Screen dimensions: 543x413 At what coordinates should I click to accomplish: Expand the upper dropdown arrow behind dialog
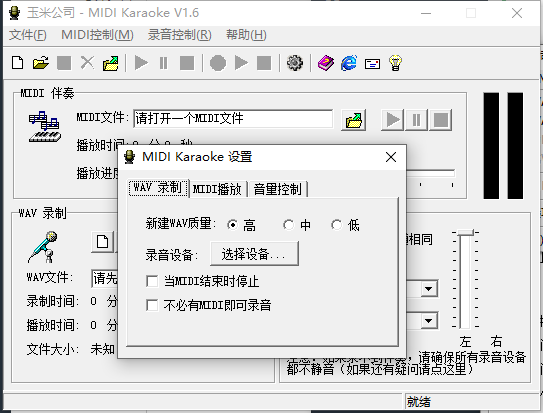click(429, 288)
